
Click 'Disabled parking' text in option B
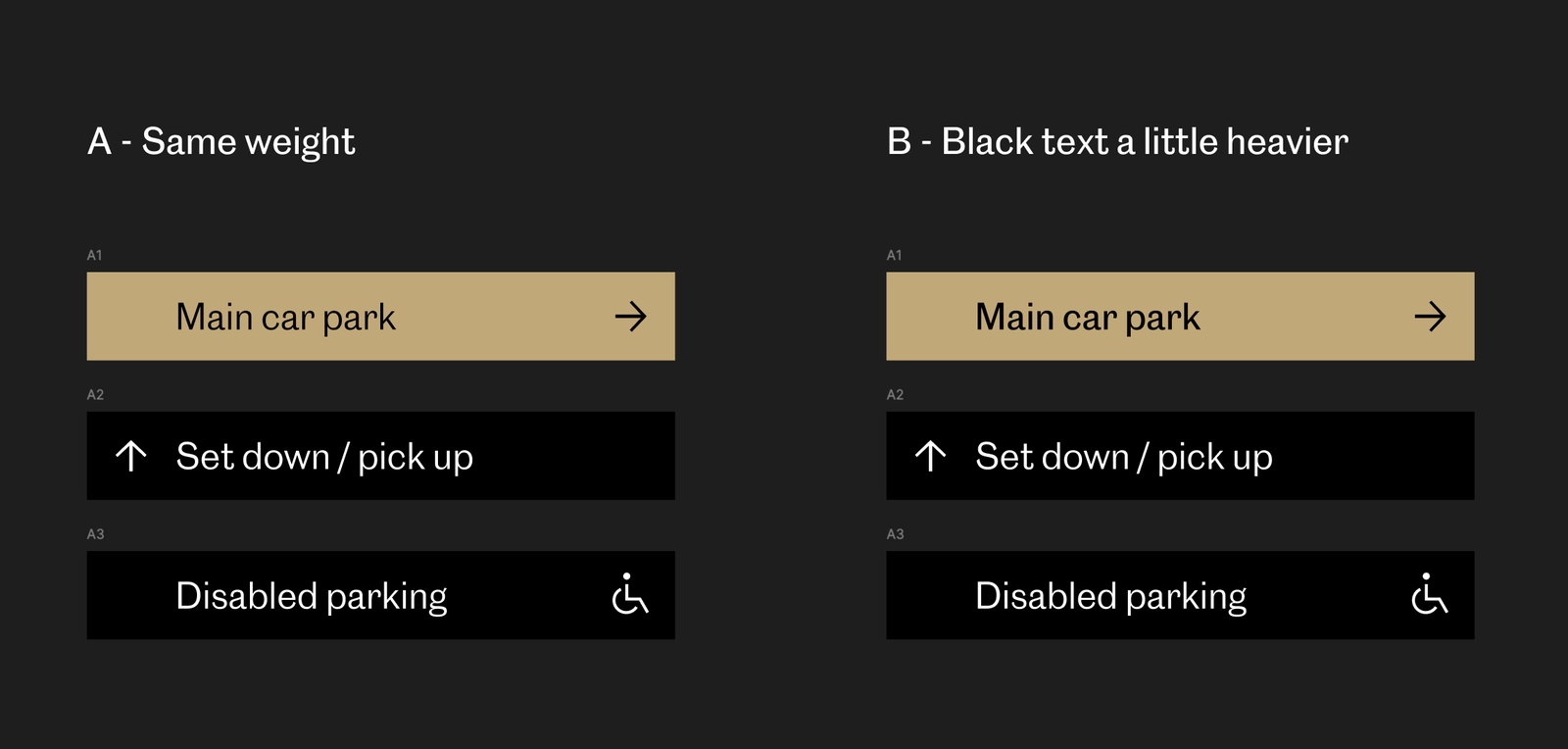point(1111,596)
